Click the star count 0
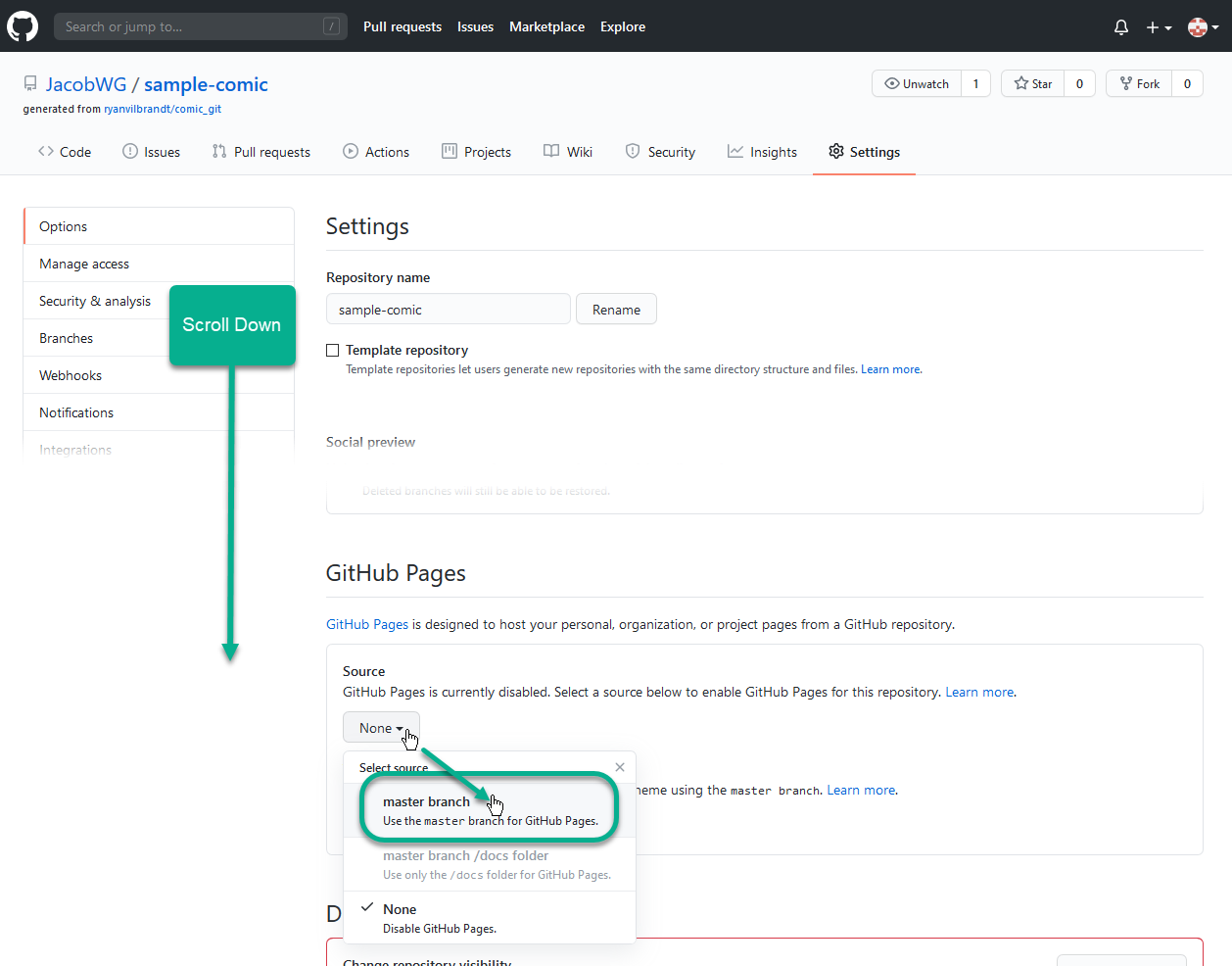1232x966 pixels. coord(1079,83)
